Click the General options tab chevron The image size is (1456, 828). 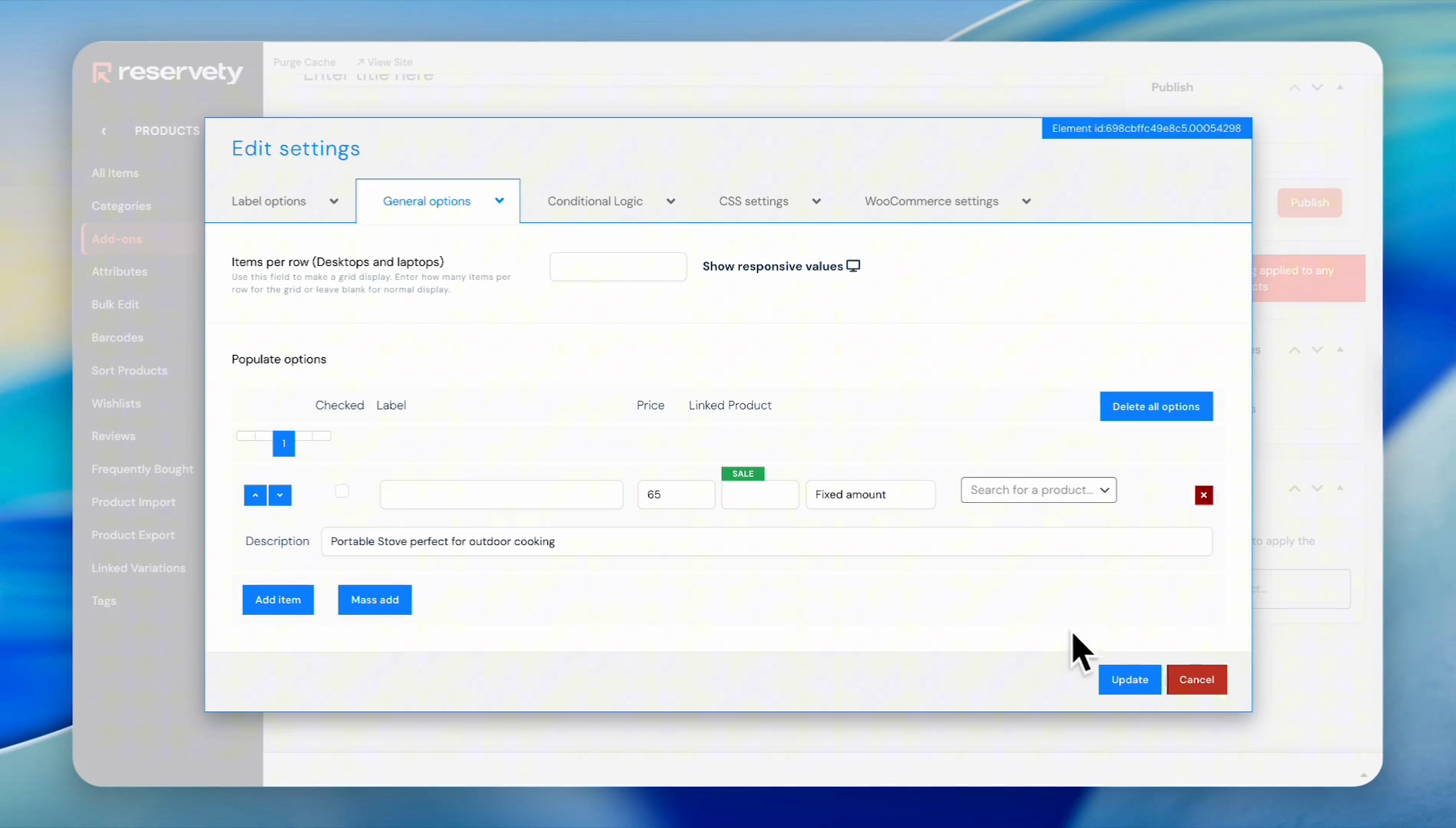(500, 201)
